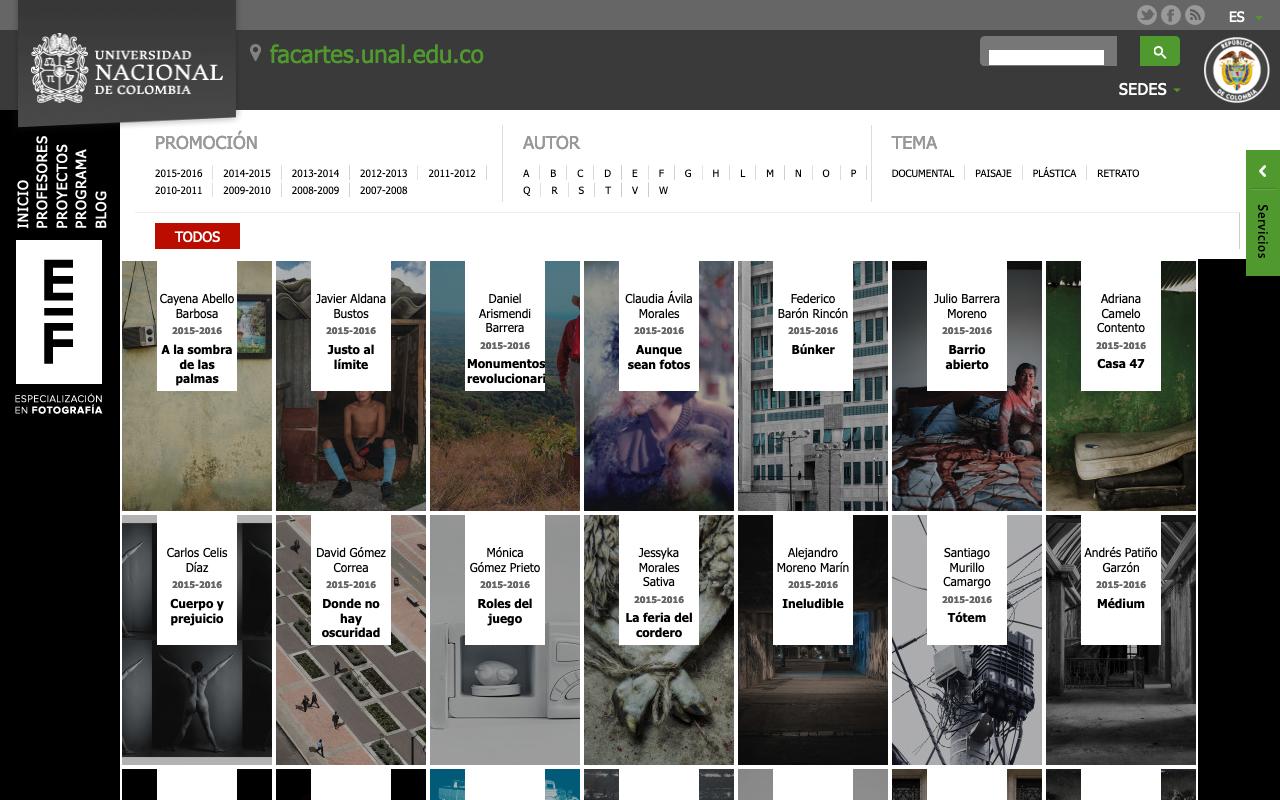Filter authors by letter A
The height and width of the screenshot is (800, 1280).
click(x=526, y=173)
